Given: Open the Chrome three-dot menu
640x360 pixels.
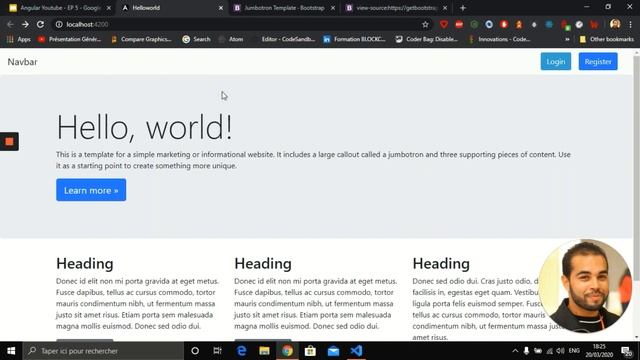Looking at the screenshot, I should [x=630, y=24].
